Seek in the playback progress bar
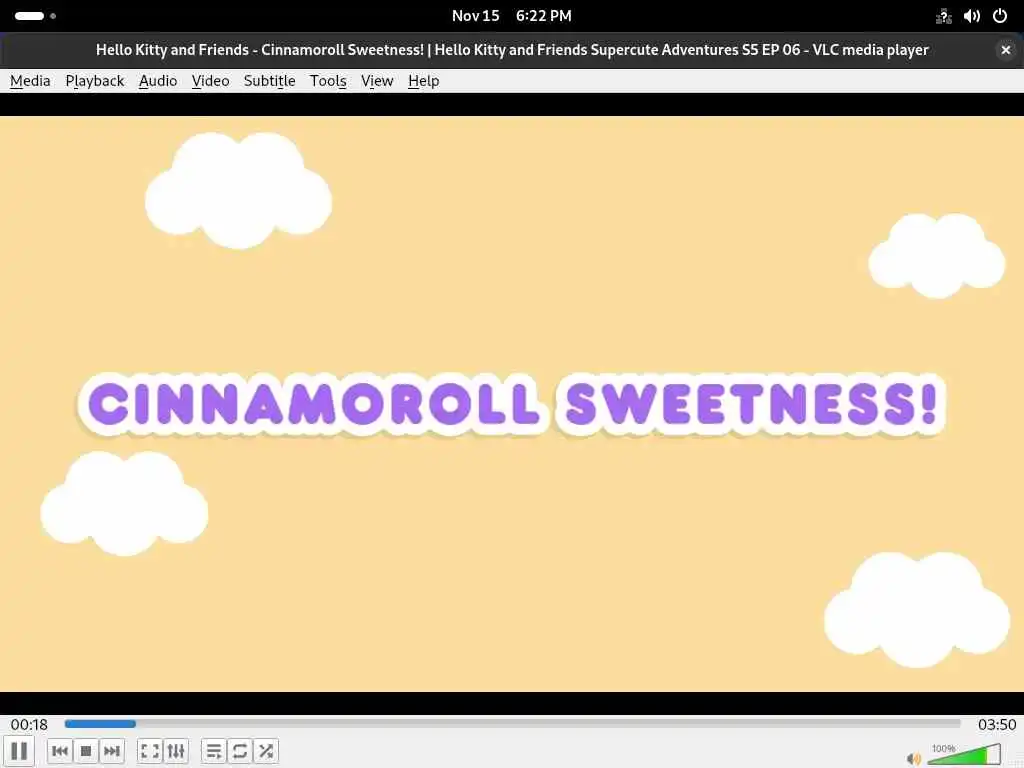 513,724
